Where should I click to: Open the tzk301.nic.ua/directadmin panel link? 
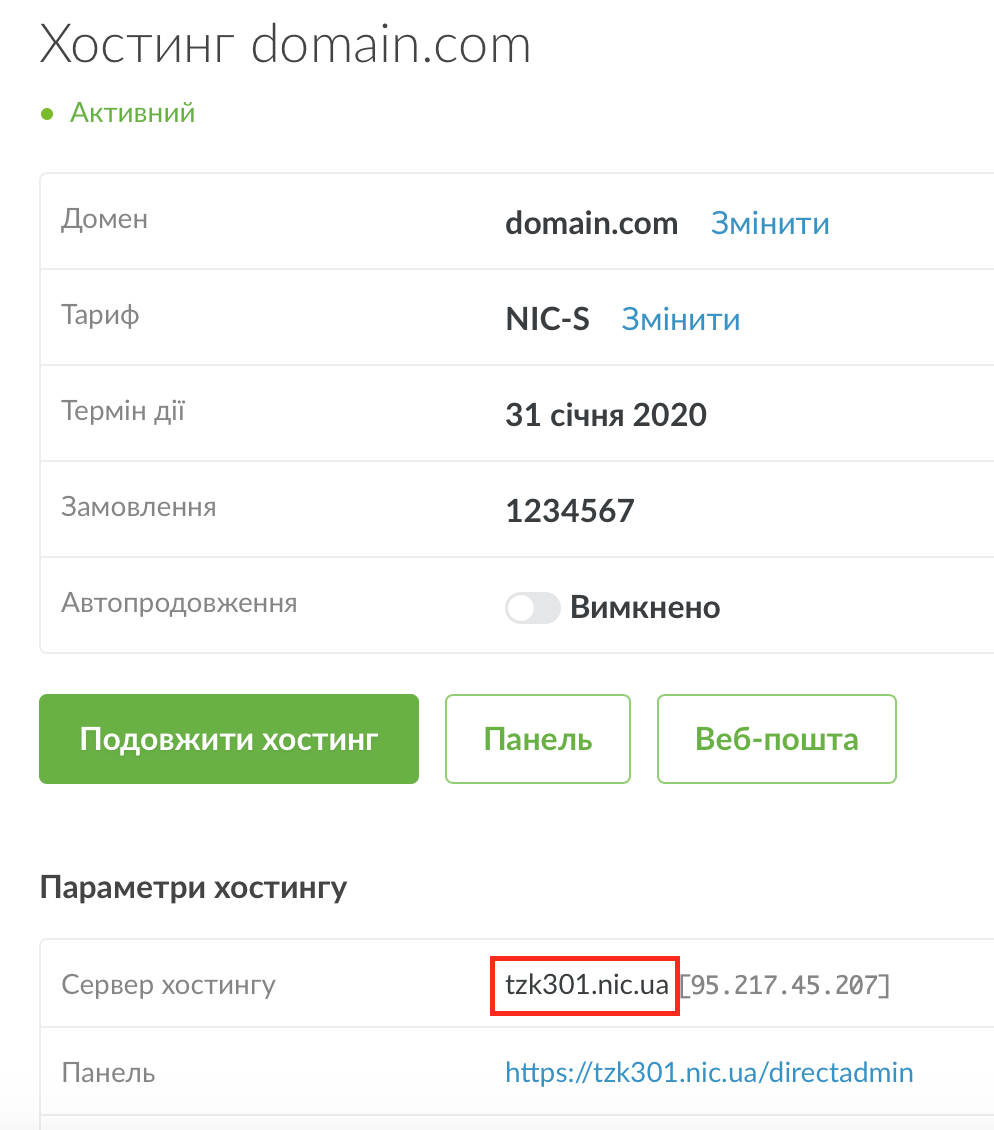click(709, 1073)
